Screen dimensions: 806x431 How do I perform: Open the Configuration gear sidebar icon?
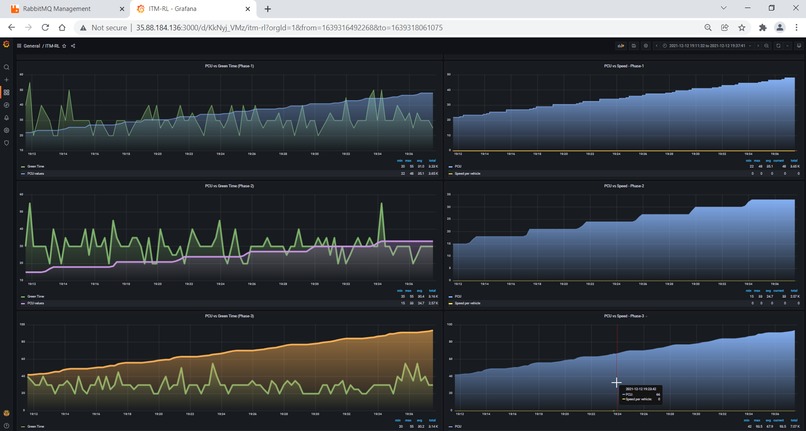tap(6, 130)
